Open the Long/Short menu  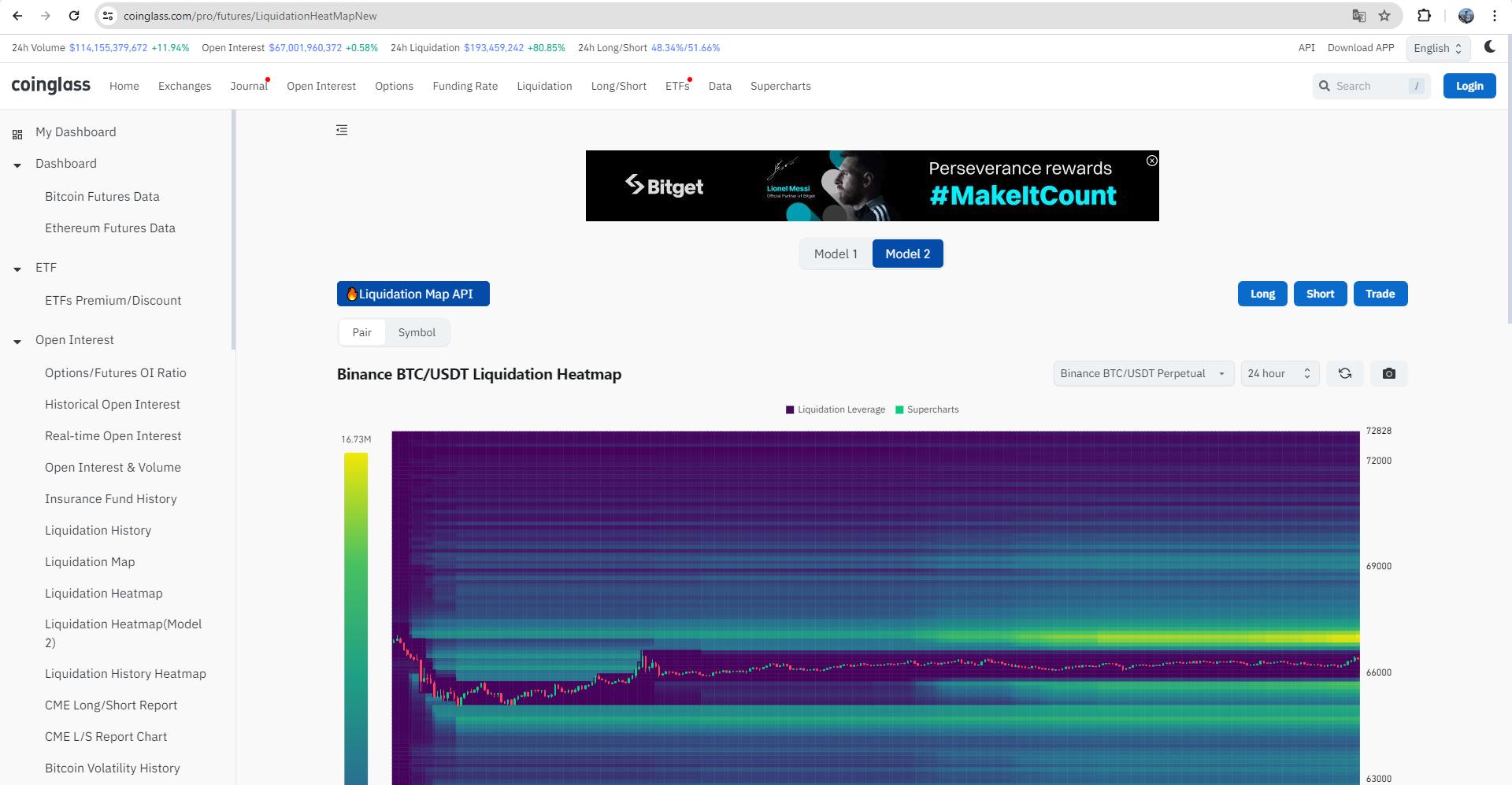pyautogui.click(x=619, y=86)
